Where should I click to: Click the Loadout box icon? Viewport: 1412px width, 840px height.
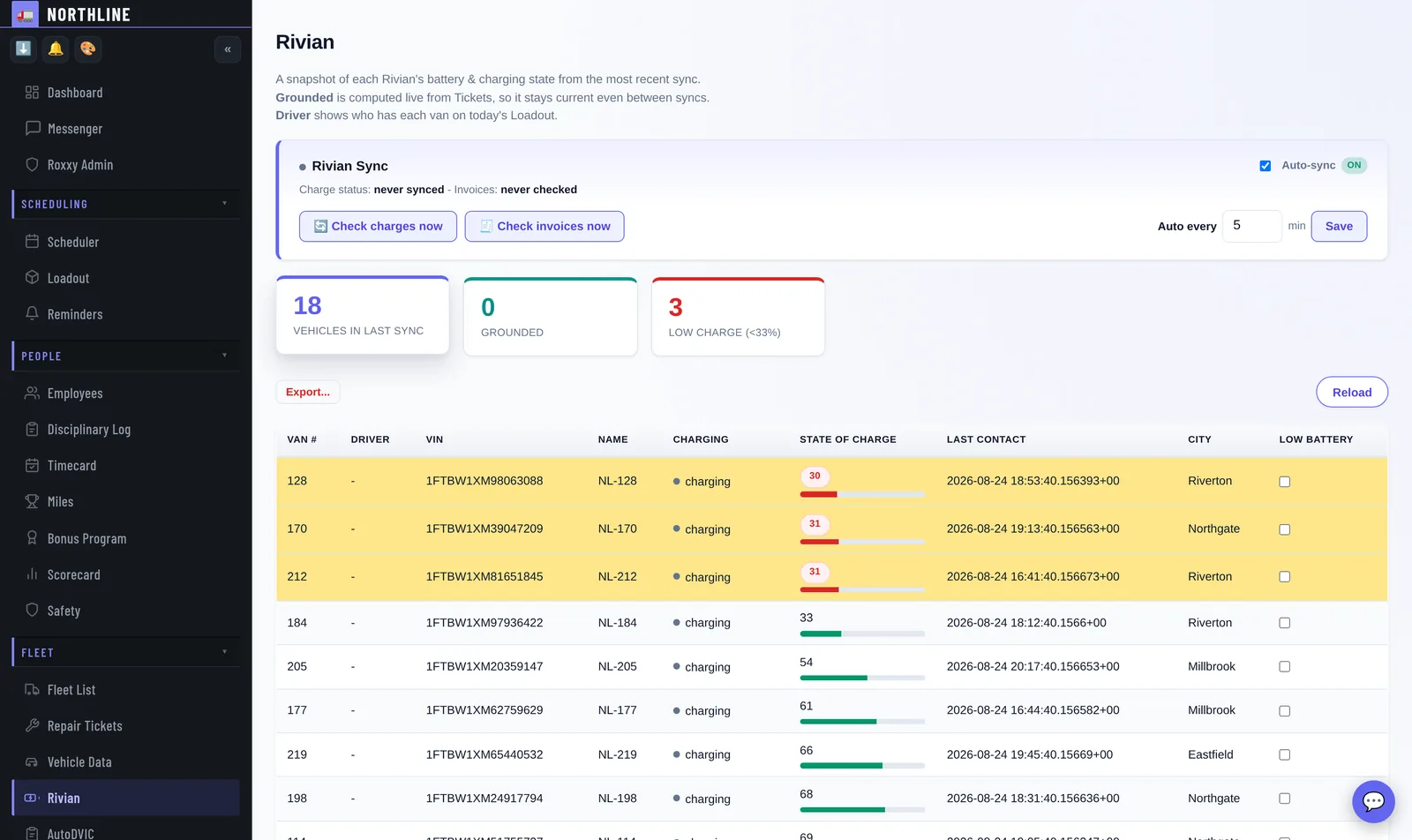tap(33, 278)
